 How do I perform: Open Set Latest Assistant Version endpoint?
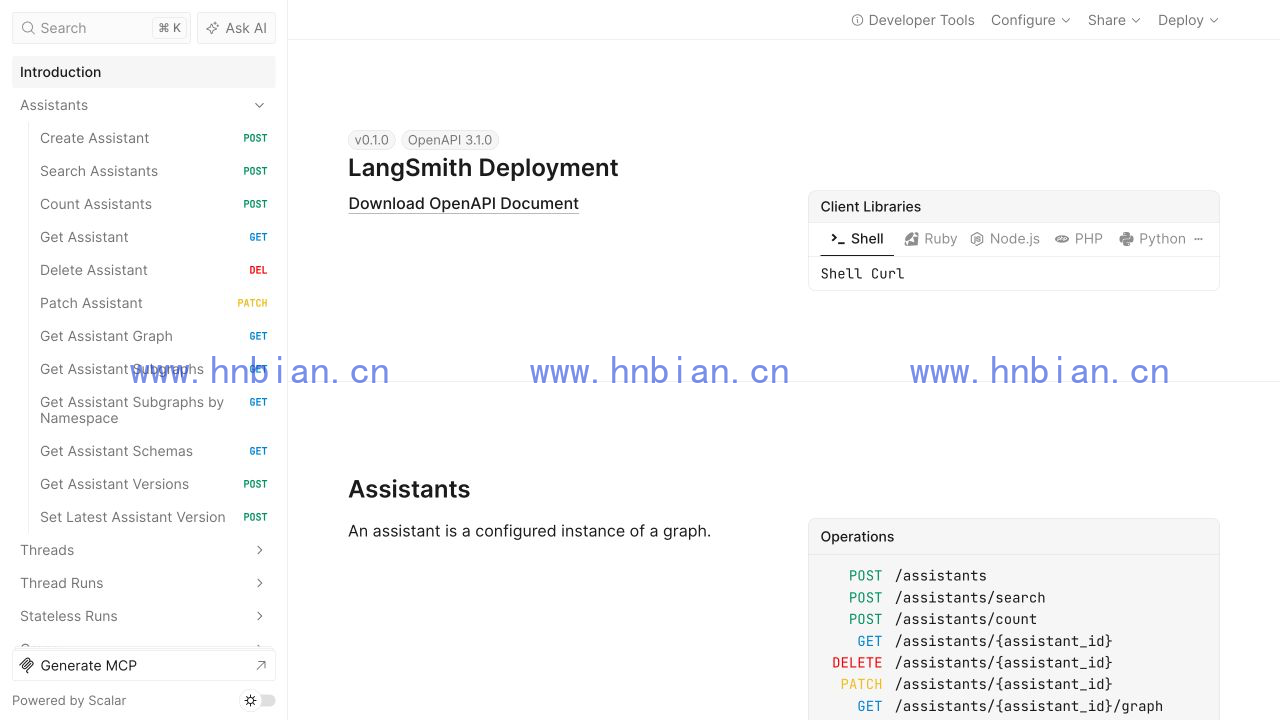point(154,517)
